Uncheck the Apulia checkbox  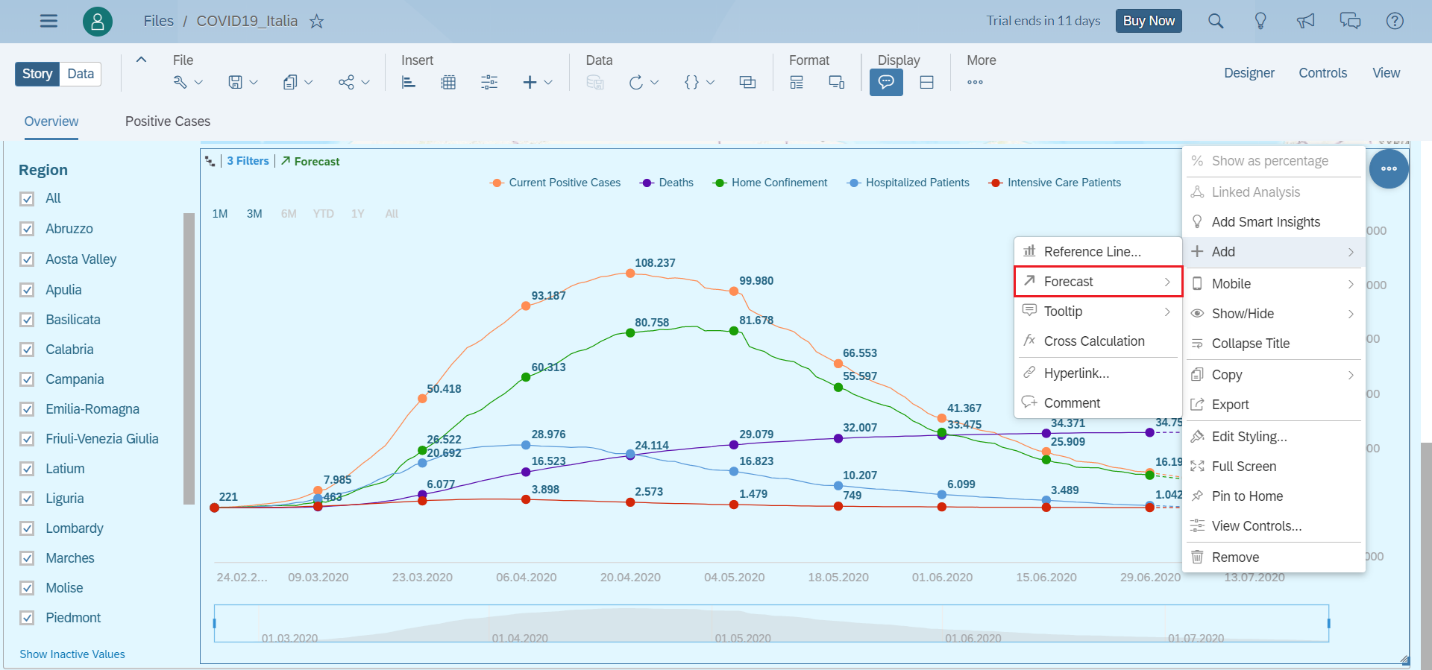[27, 289]
